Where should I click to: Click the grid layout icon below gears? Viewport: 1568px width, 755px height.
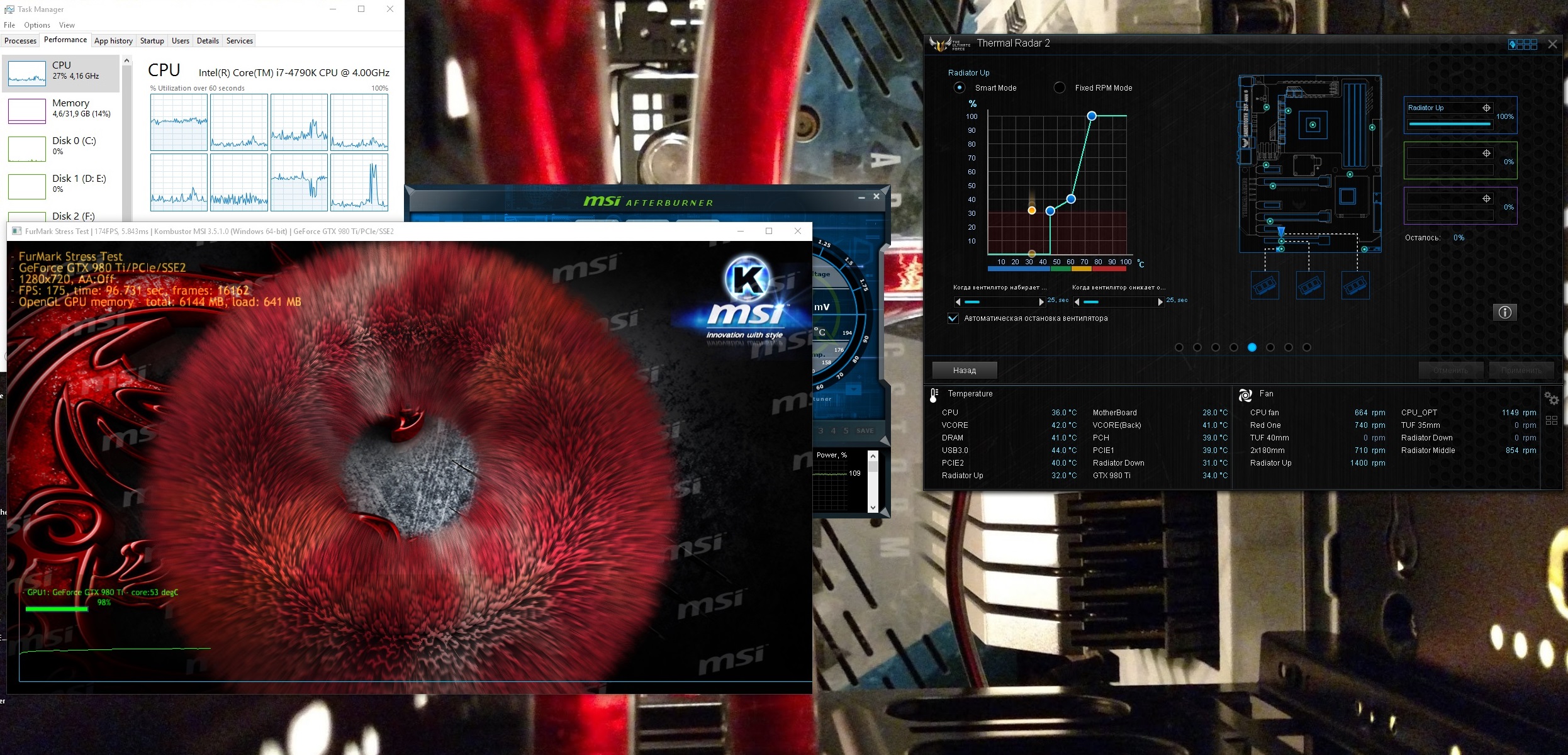coord(1551,420)
